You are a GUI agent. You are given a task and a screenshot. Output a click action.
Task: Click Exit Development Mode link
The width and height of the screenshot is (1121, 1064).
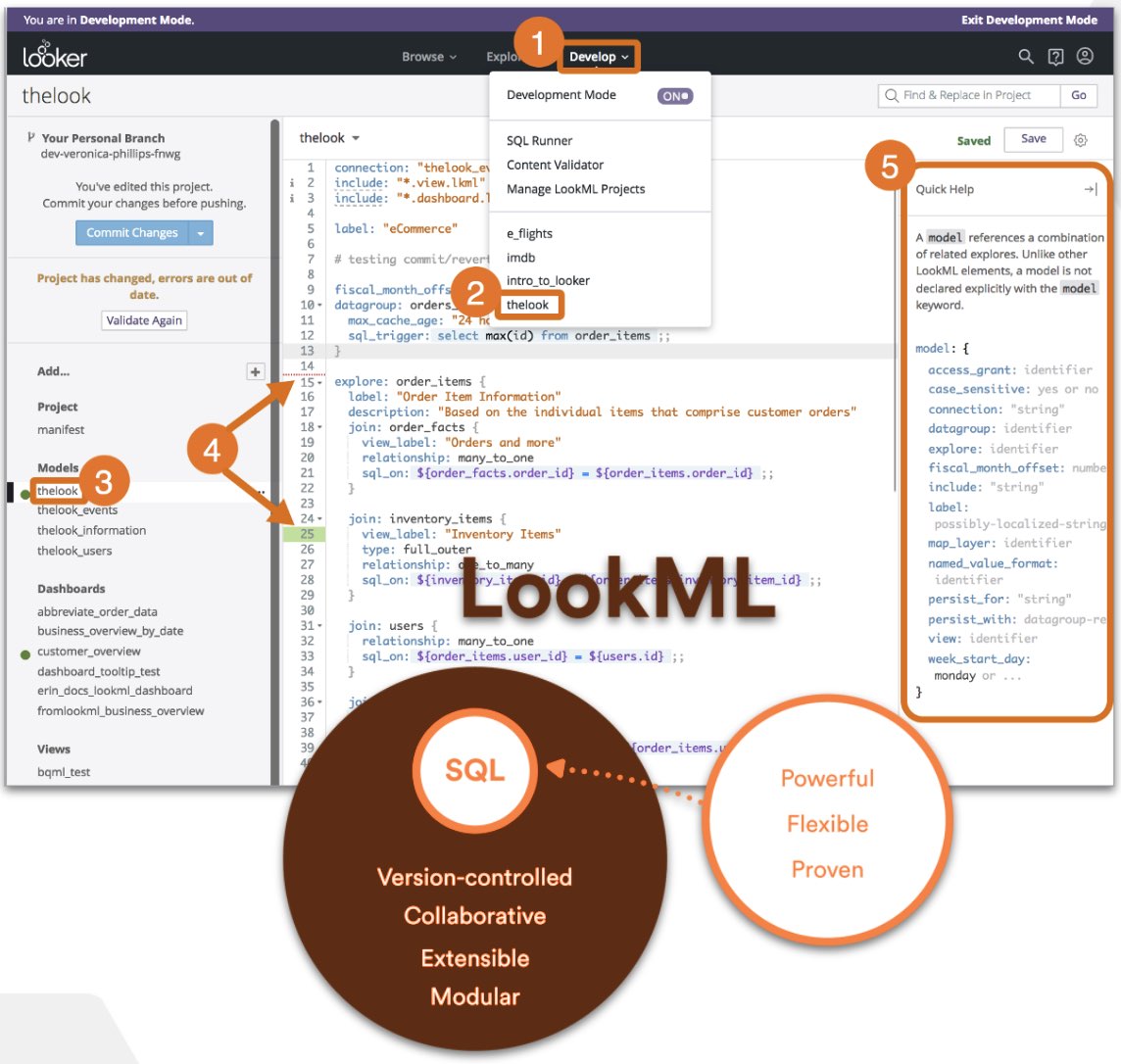1029,20
